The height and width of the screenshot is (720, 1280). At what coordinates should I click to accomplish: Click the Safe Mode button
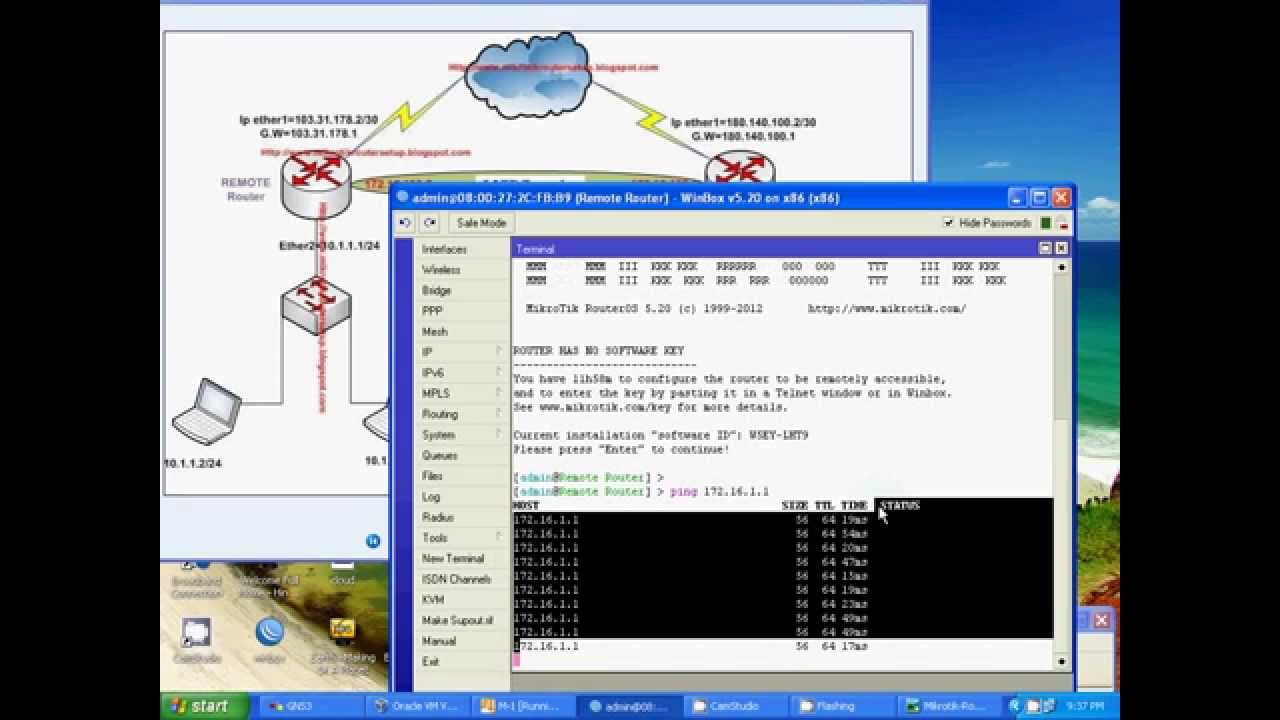point(481,223)
